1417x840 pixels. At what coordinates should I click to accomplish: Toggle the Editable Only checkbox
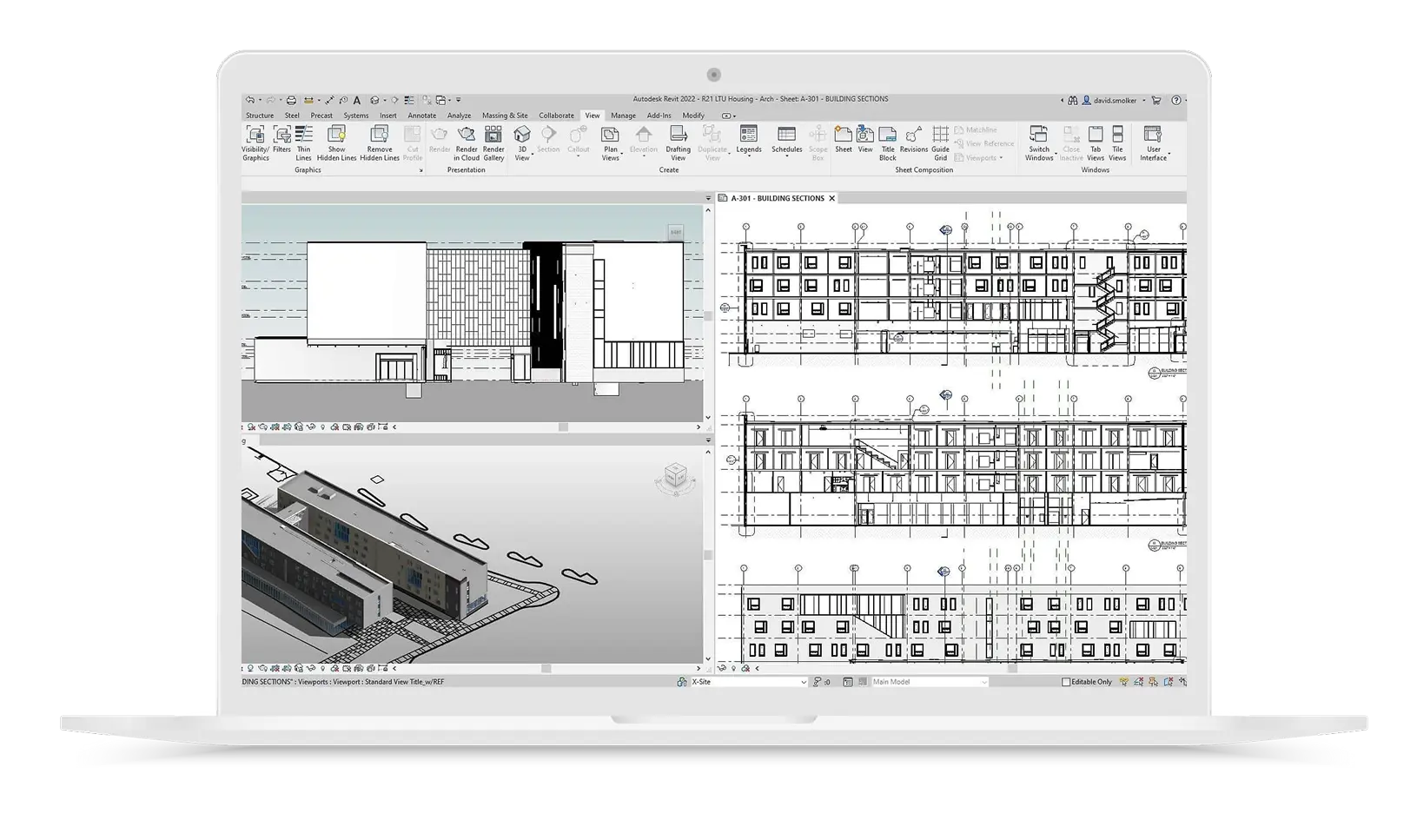[1066, 682]
